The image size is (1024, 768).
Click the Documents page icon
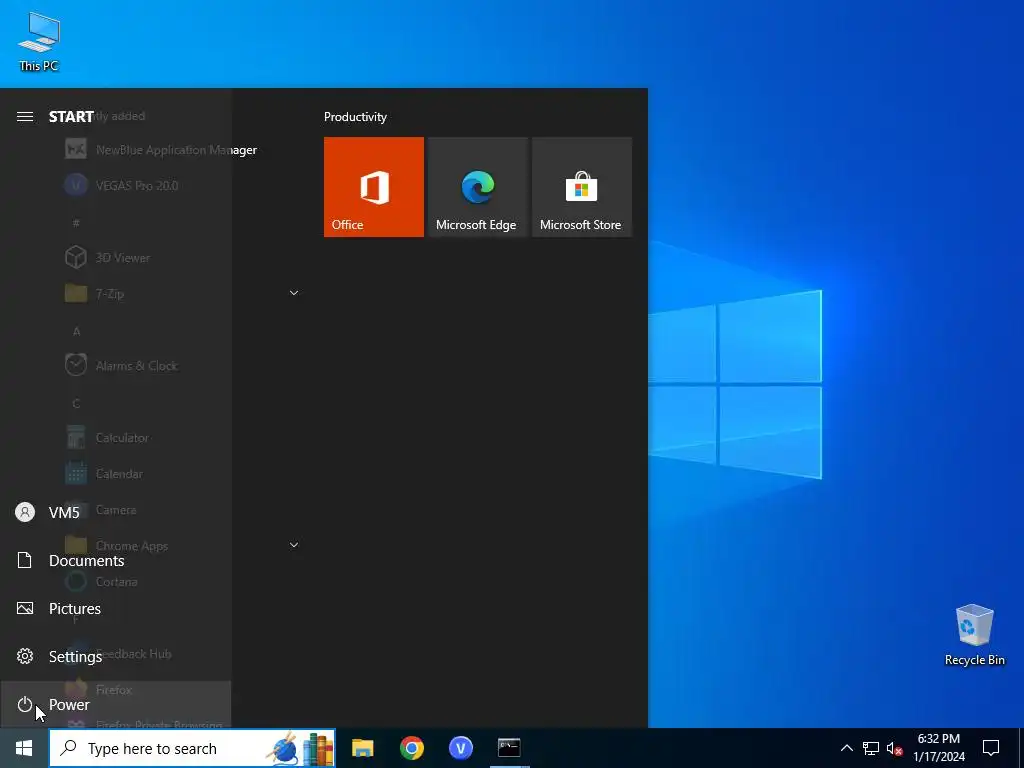25,560
